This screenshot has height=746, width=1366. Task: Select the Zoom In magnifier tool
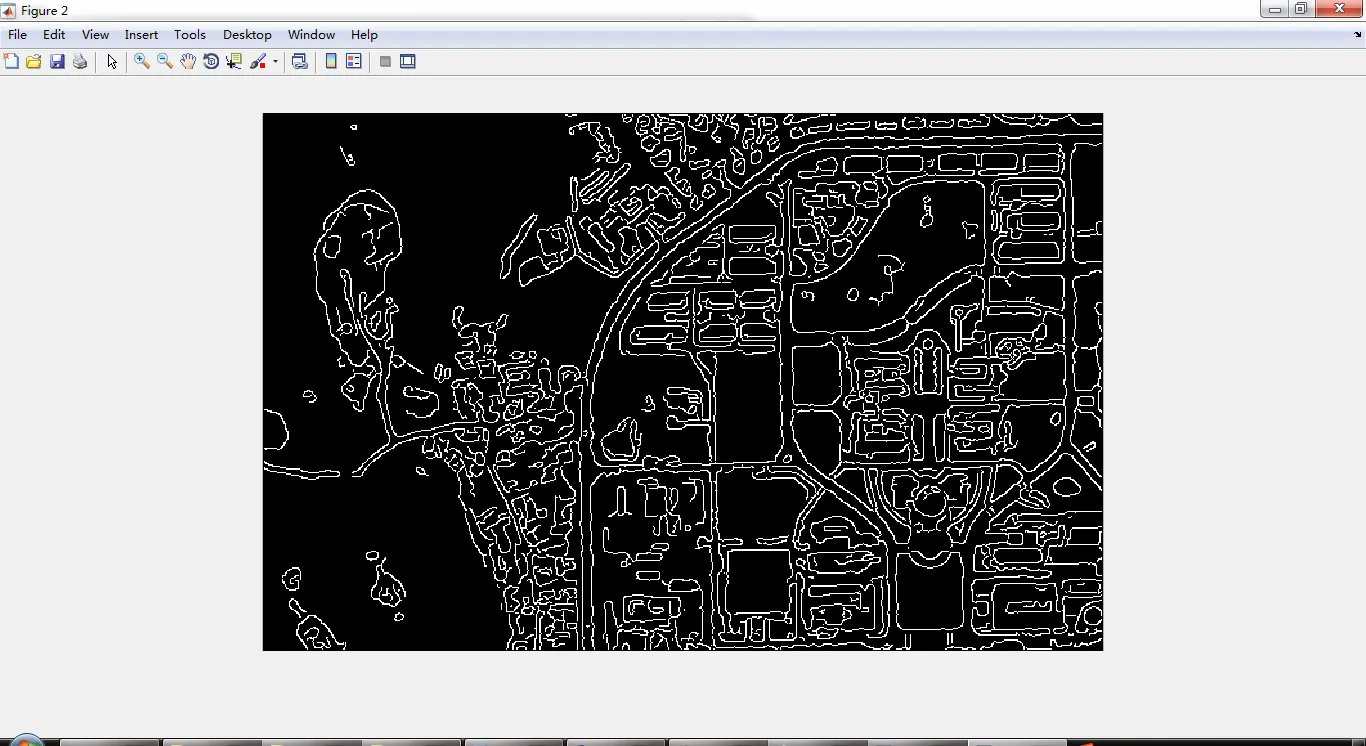(142, 62)
